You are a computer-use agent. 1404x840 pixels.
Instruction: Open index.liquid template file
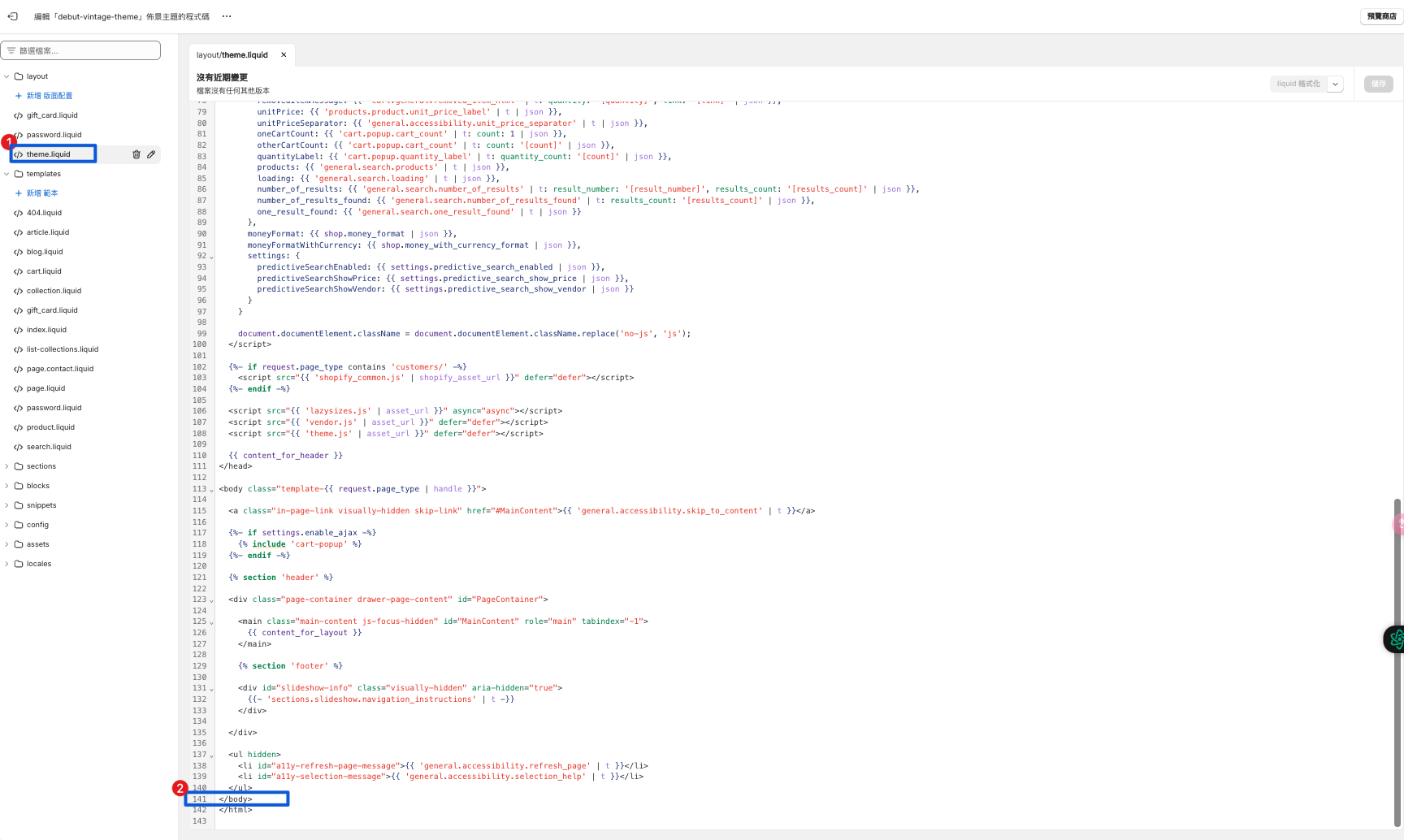point(46,330)
